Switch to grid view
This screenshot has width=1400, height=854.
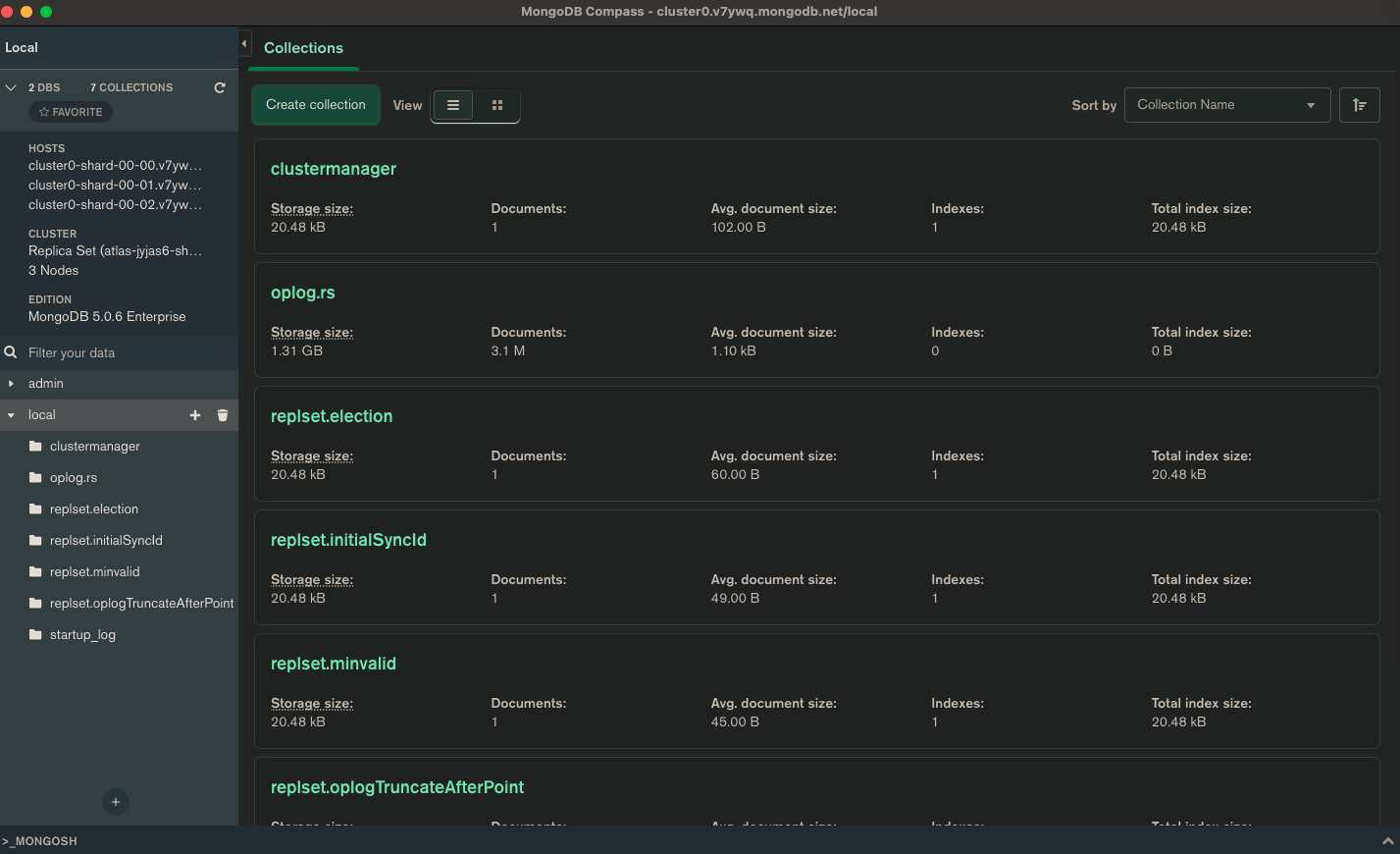click(x=497, y=105)
